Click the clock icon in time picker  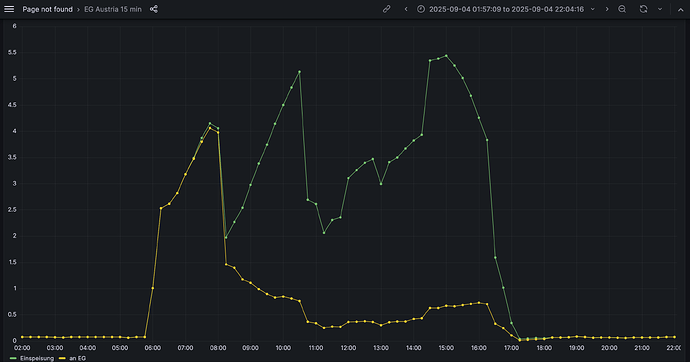point(421,9)
